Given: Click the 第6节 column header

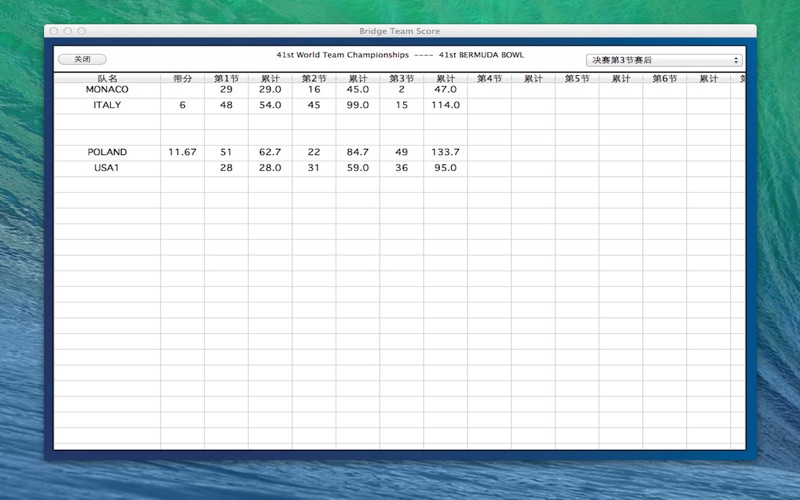Looking at the screenshot, I should (x=664, y=78).
